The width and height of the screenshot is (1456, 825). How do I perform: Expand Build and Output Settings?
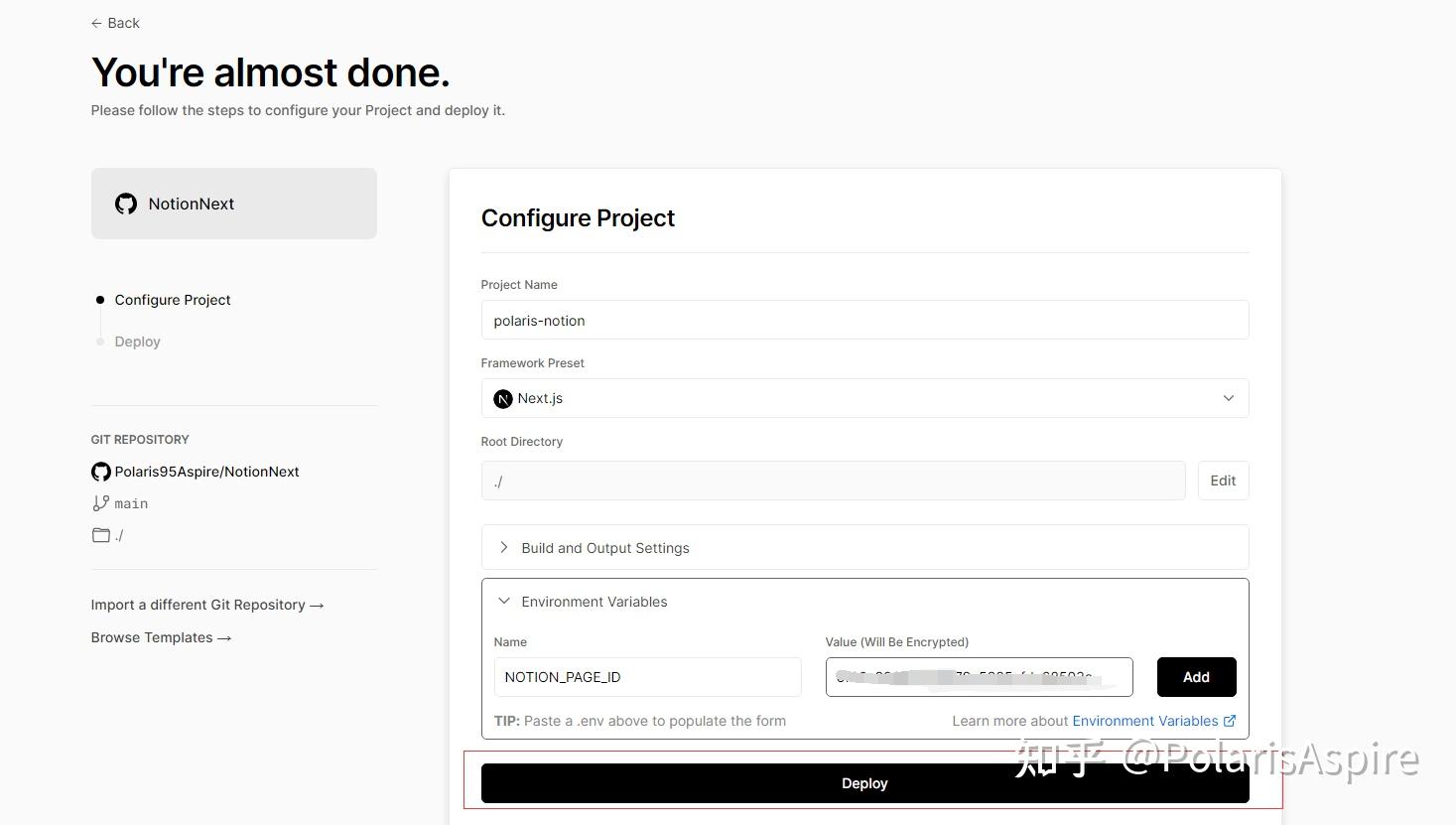coord(604,548)
